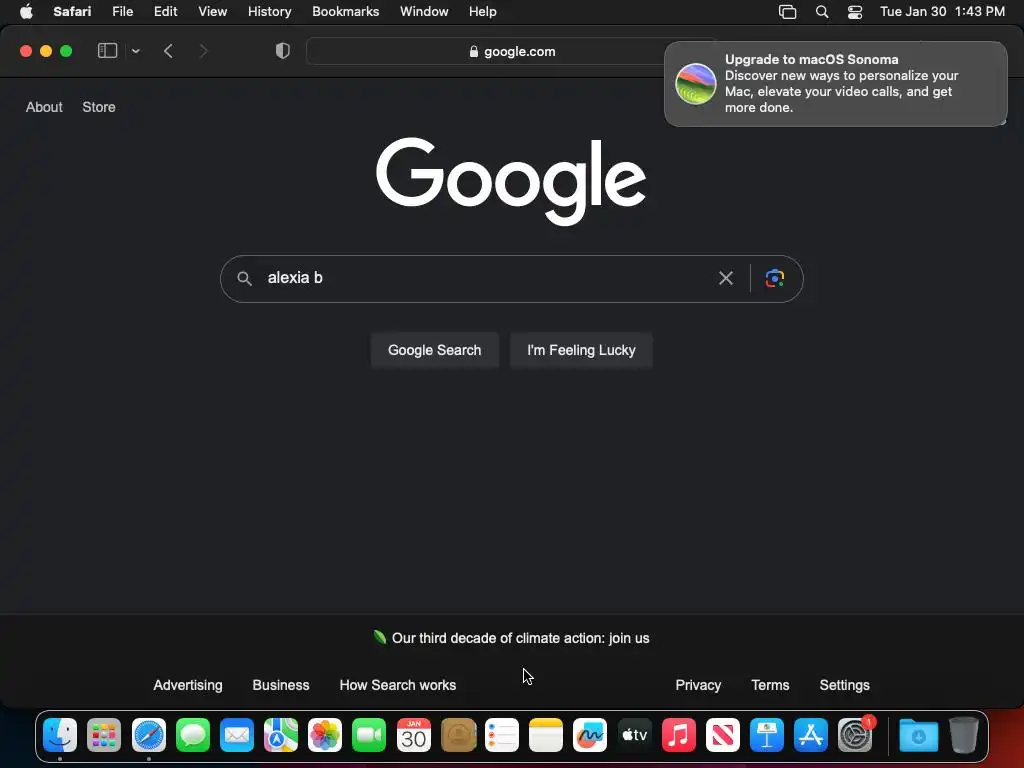Open Mail from the Dock
The image size is (1024, 768).
point(236,736)
